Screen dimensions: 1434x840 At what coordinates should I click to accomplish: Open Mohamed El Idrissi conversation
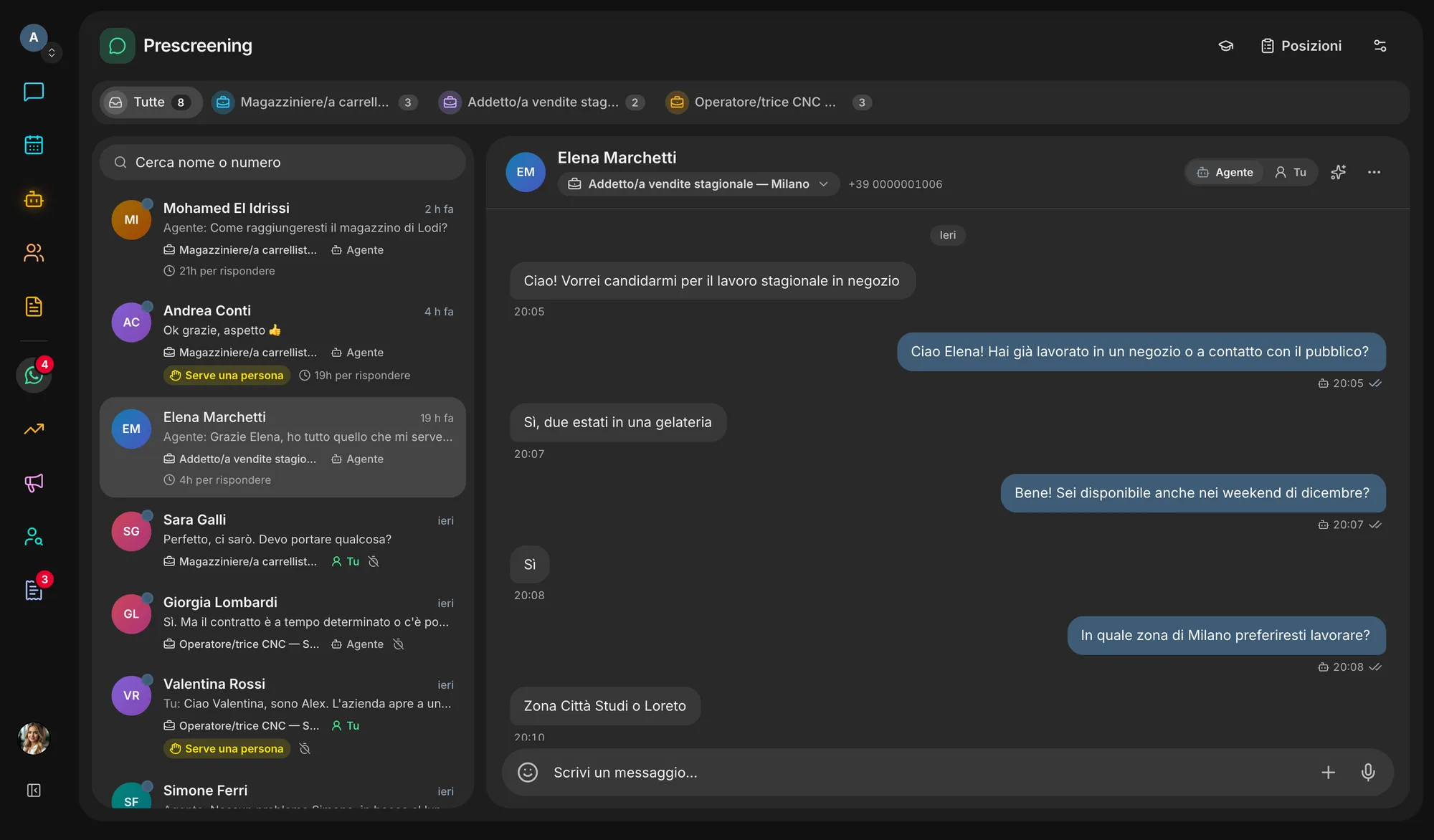[282, 239]
